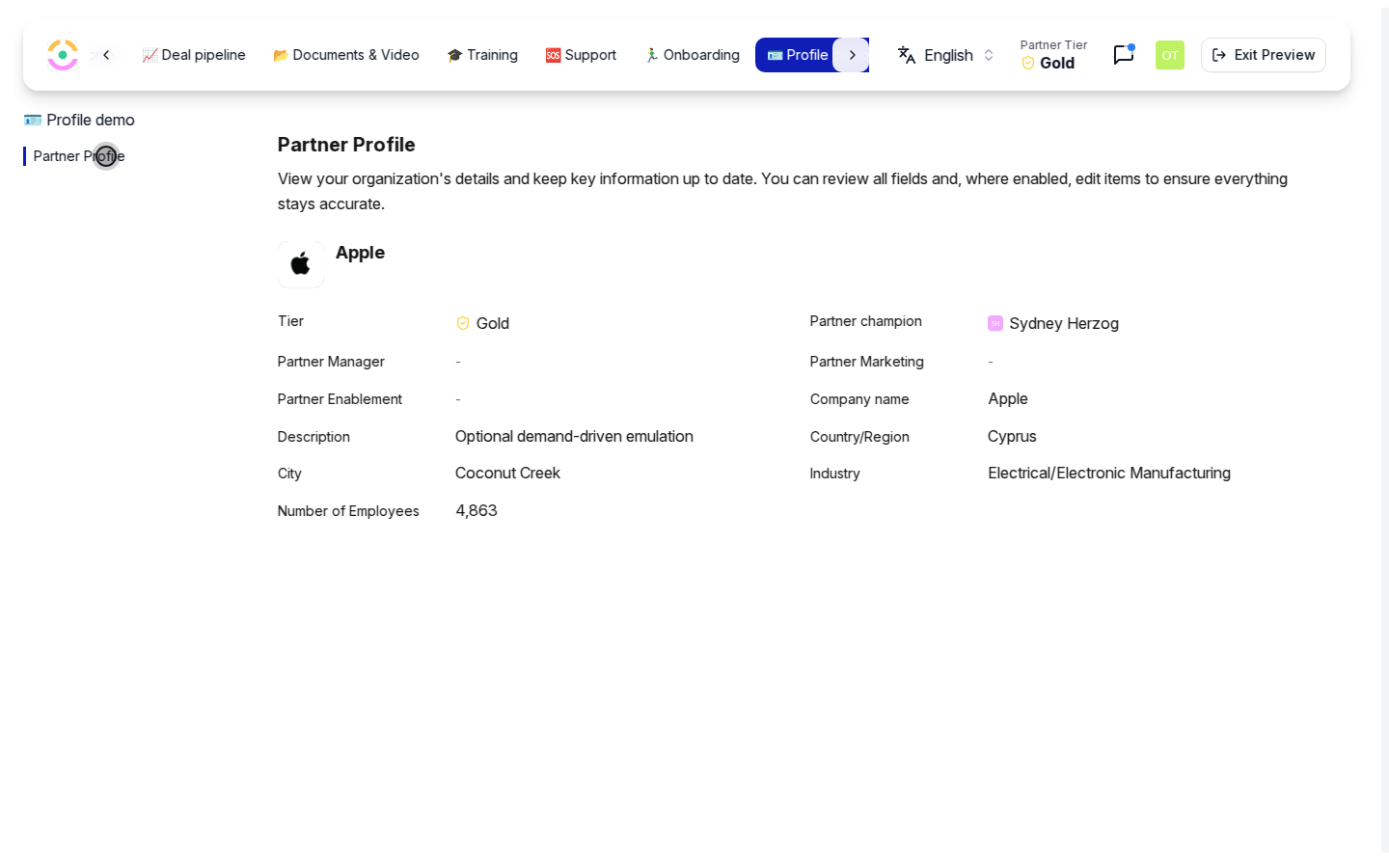Image resolution: width=1389 pixels, height=868 pixels.
Task: Click the industry value Electrical/Electronic Manufacturing
Action: click(x=1109, y=473)
